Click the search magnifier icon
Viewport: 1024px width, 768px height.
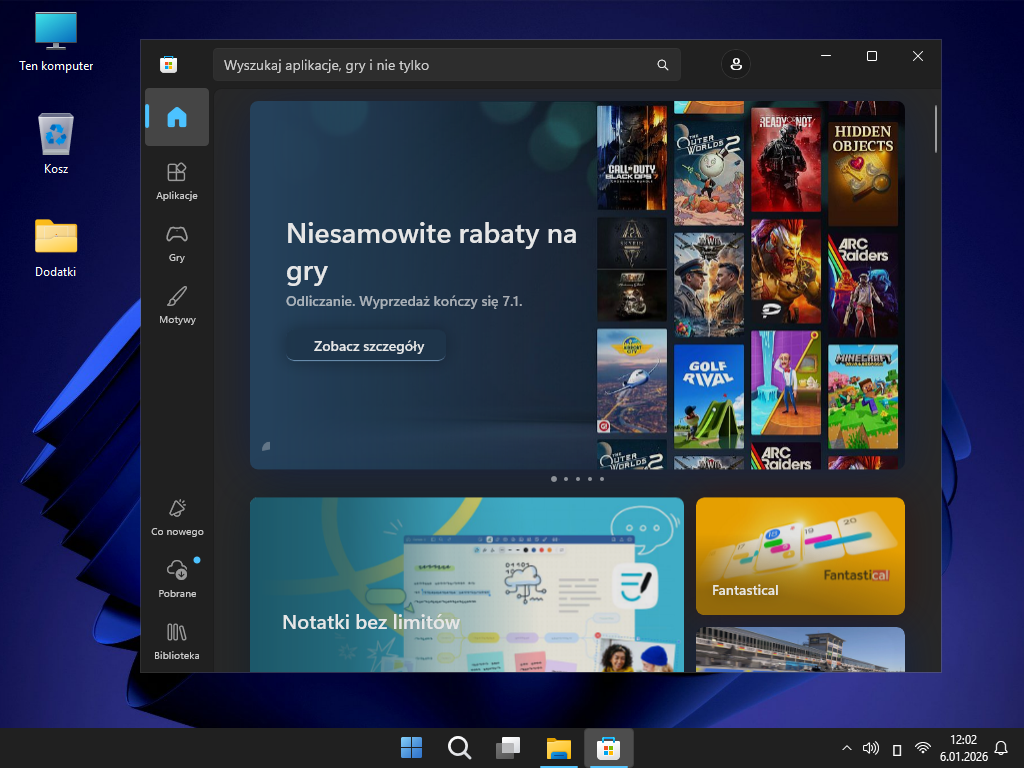coord(662,65)
